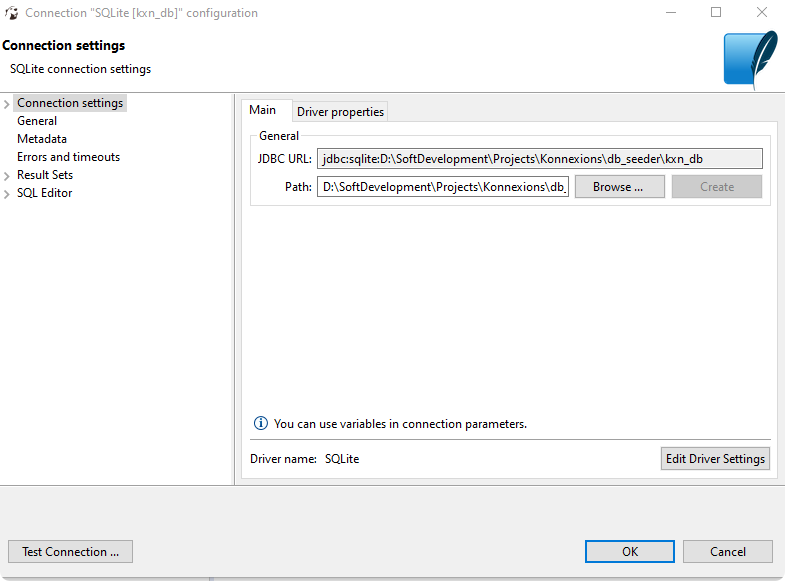Expand the Result Sets tree node
The image size is (785, 581).
pyautogui.click(x=7, y=176)
